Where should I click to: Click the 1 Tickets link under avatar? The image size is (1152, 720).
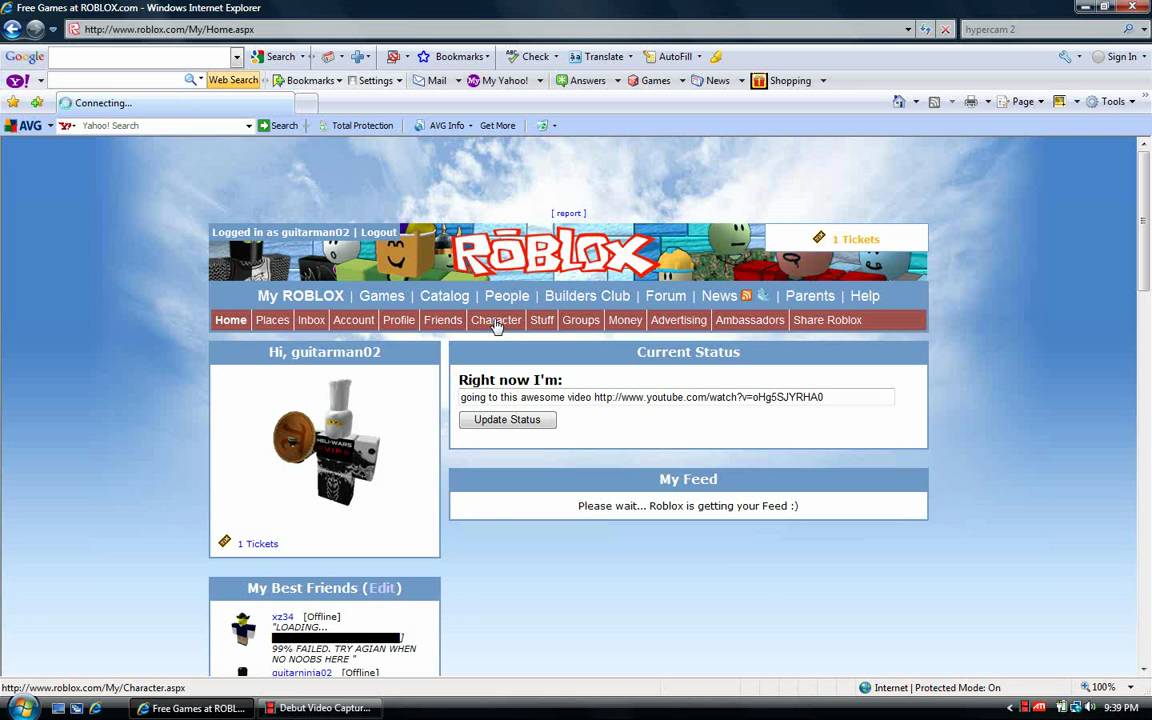pyautogui.click(x=258, y=544)
